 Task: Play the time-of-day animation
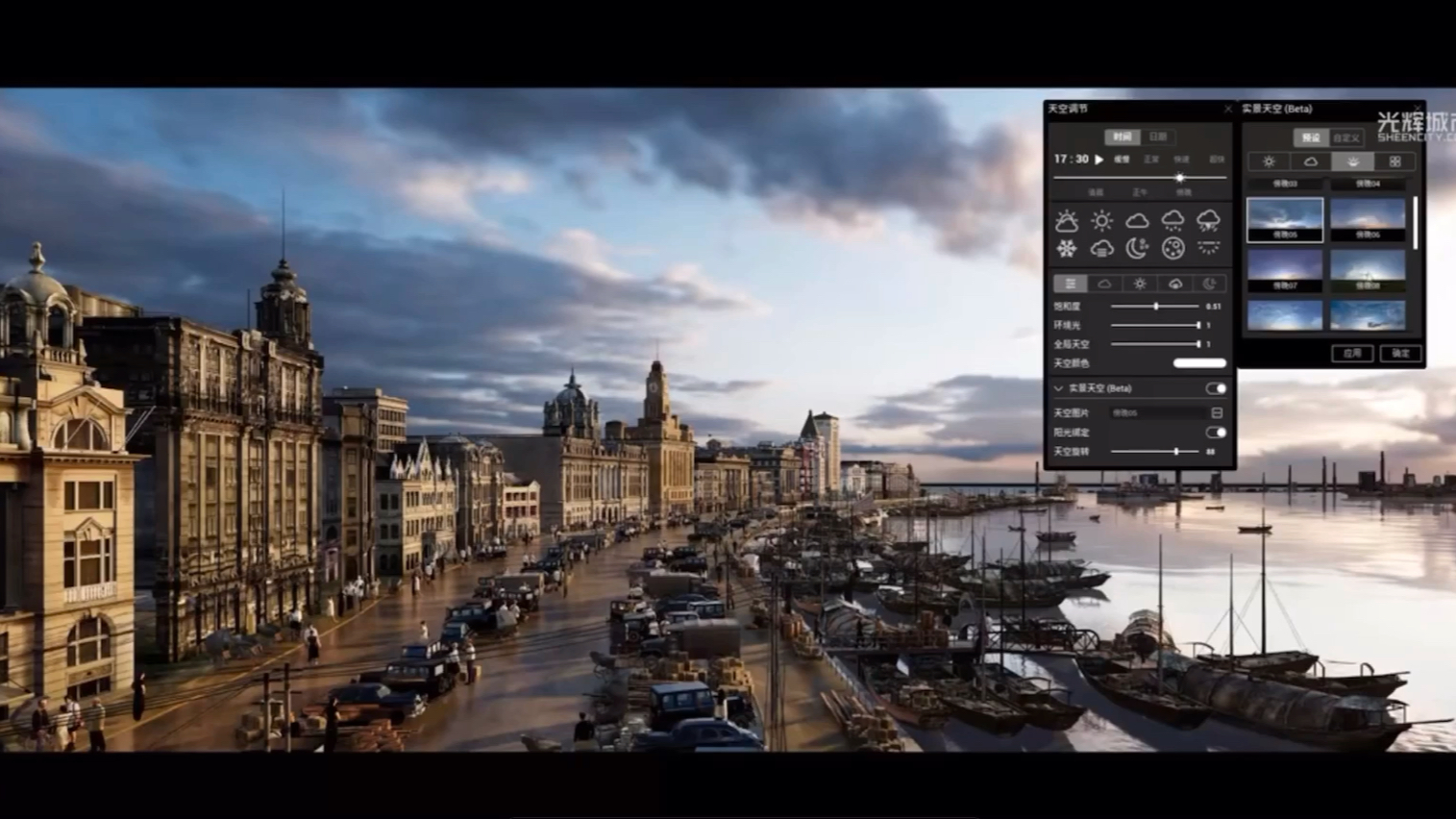[x=1099, y=160]
